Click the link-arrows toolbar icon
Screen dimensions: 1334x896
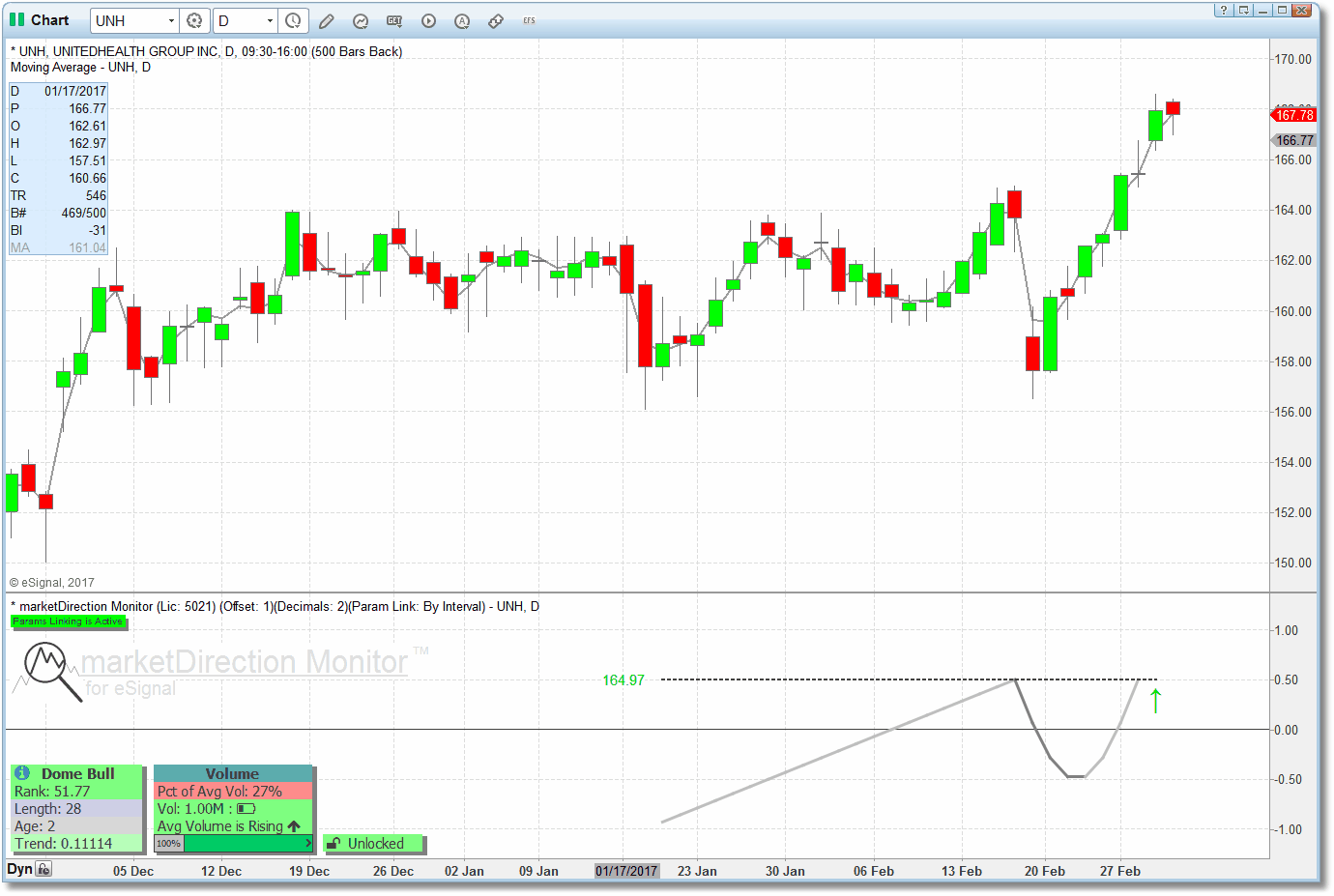pyautogui.click(x=496, y=20)
